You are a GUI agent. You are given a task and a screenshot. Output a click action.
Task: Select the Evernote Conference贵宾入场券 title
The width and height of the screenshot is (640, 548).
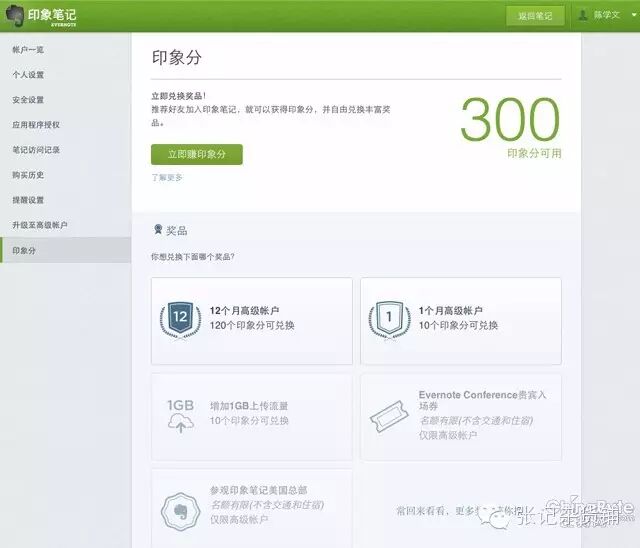click(482, 400)
